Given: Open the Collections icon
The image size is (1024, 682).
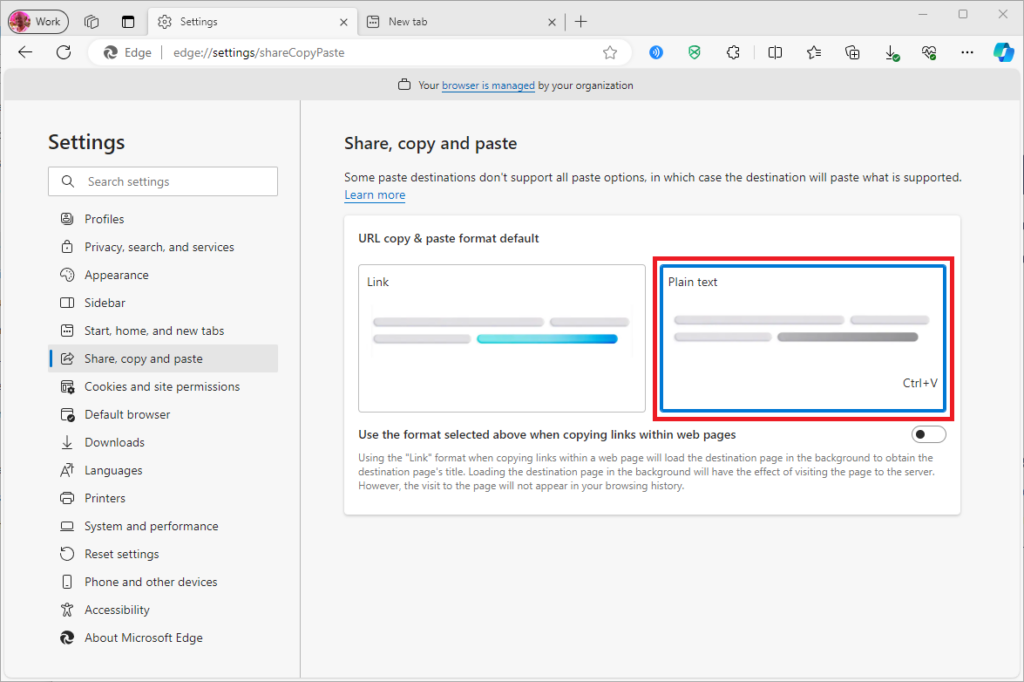Looking at the screenshot, I should click(852, 52).
